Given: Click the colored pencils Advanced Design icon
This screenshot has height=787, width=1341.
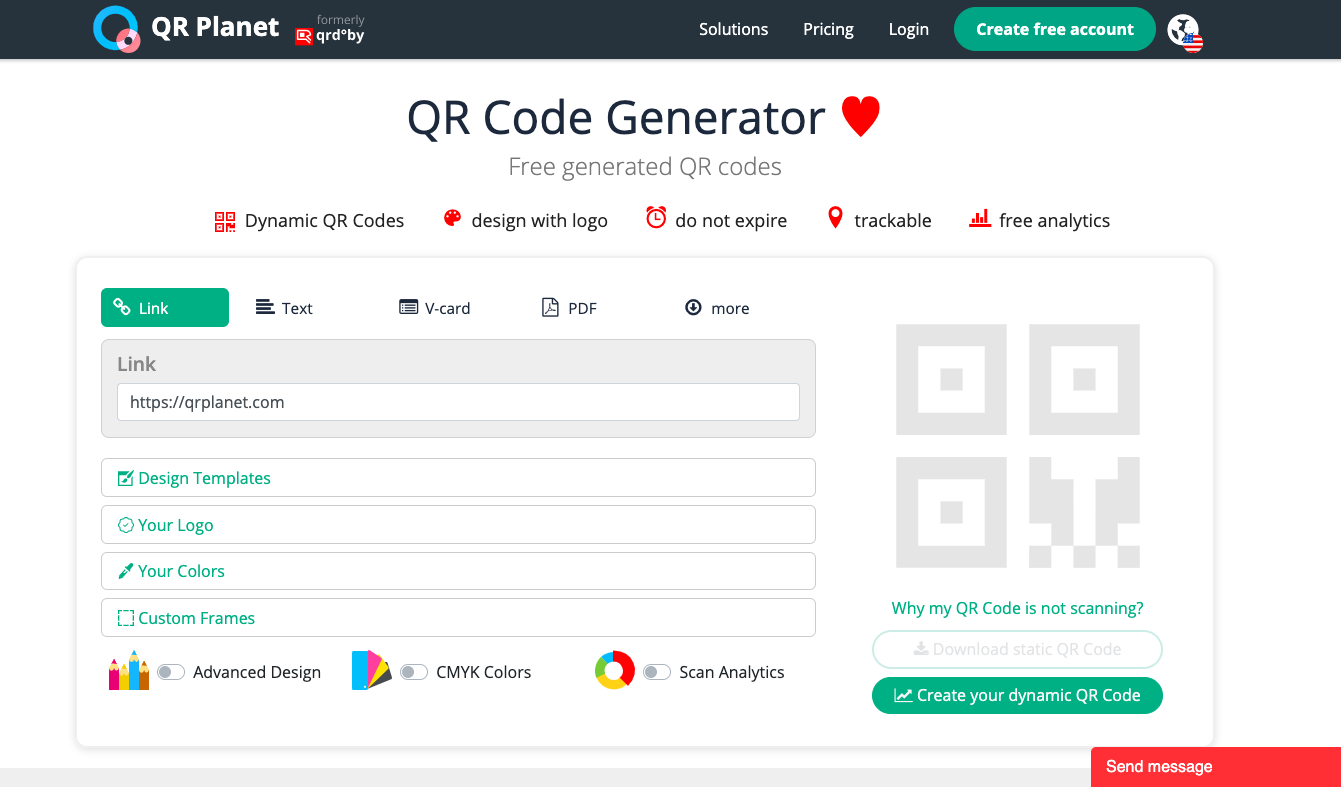Looking at the screenshot, I should [129, 671].
